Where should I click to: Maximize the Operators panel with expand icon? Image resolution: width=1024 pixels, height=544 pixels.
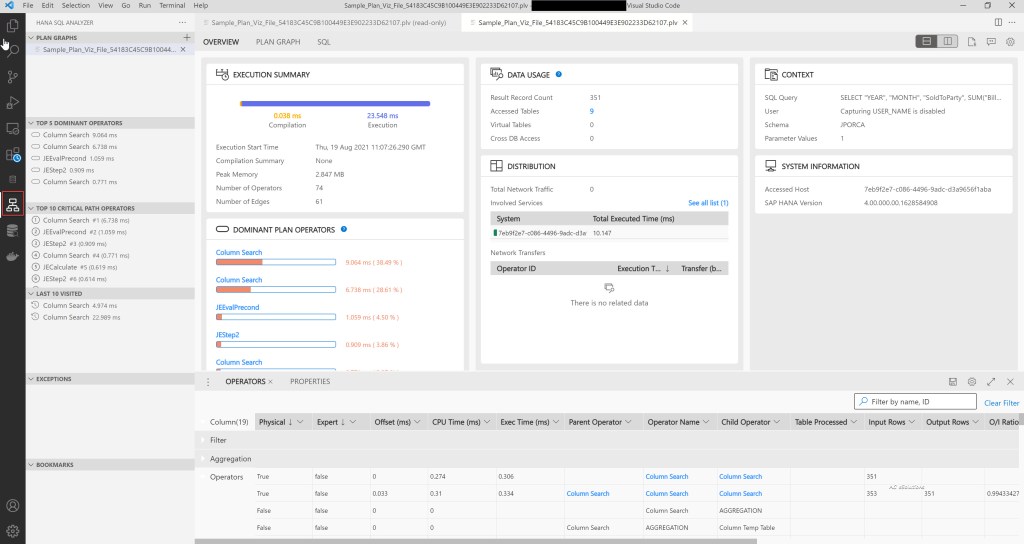pos(991,382)
